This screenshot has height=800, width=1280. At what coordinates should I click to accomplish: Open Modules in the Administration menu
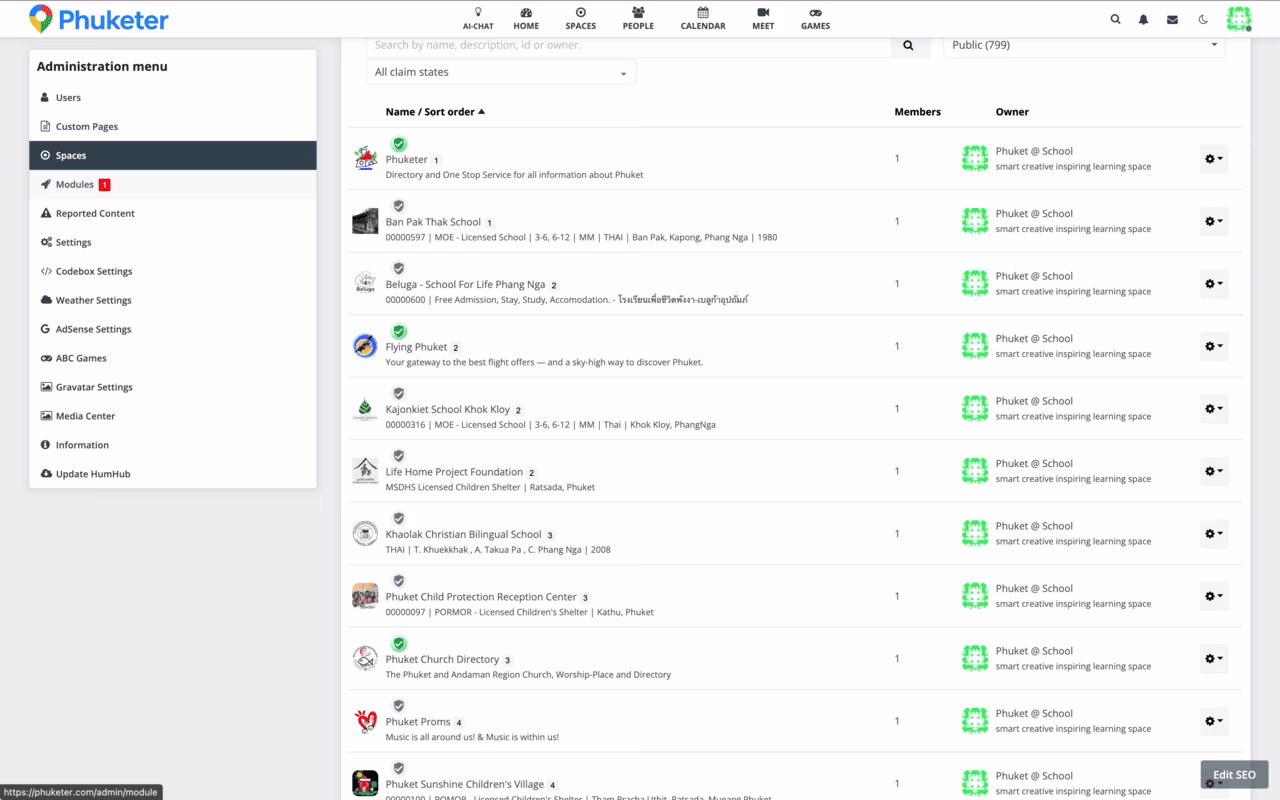tap(173, 185)
